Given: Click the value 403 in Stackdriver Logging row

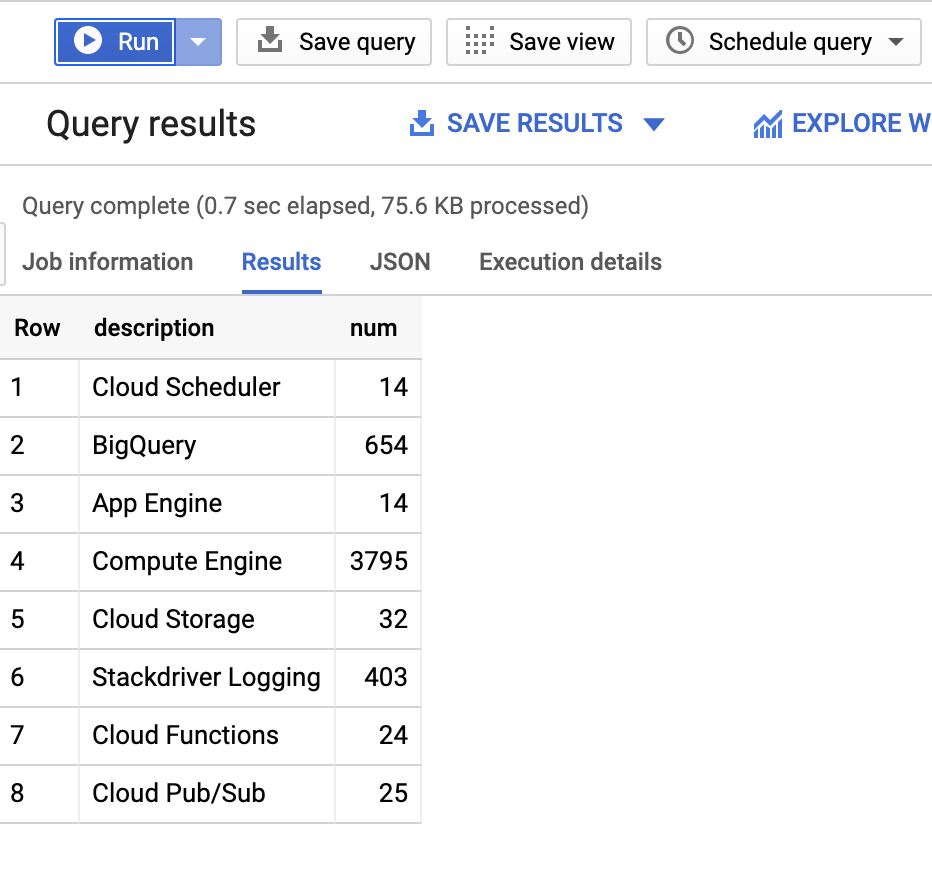Looking at the screenshot, I should [x=386, y=677].
